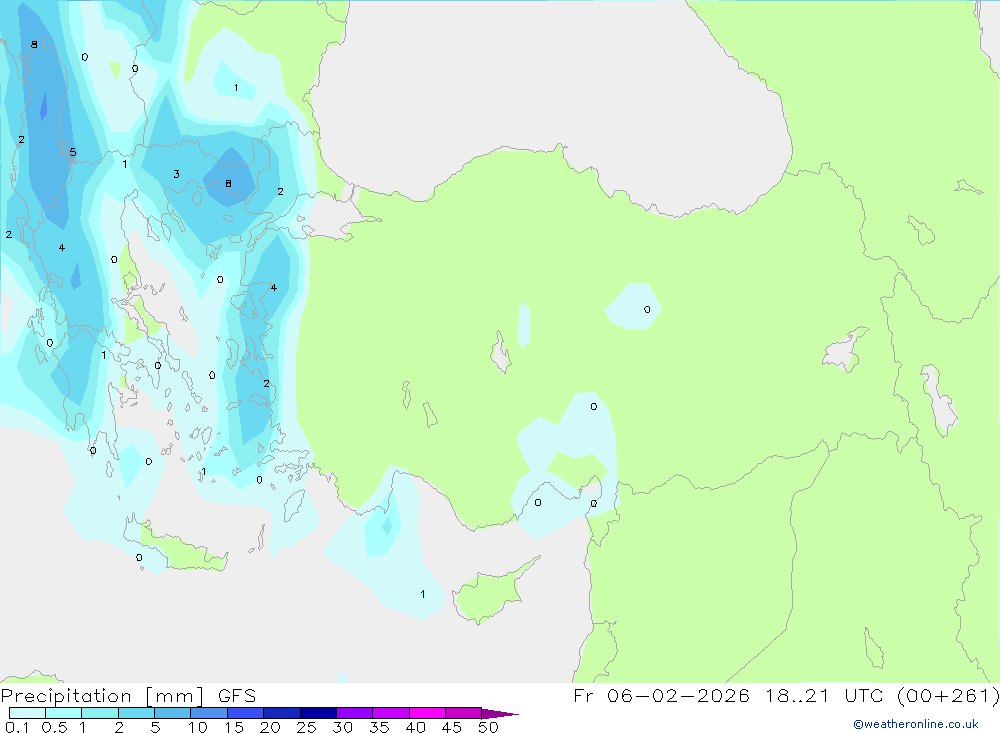Click the value '1' southwest of Cyprus
Image resolution: width=1000 pixels, height=733 pixels.
coord(423,594)
